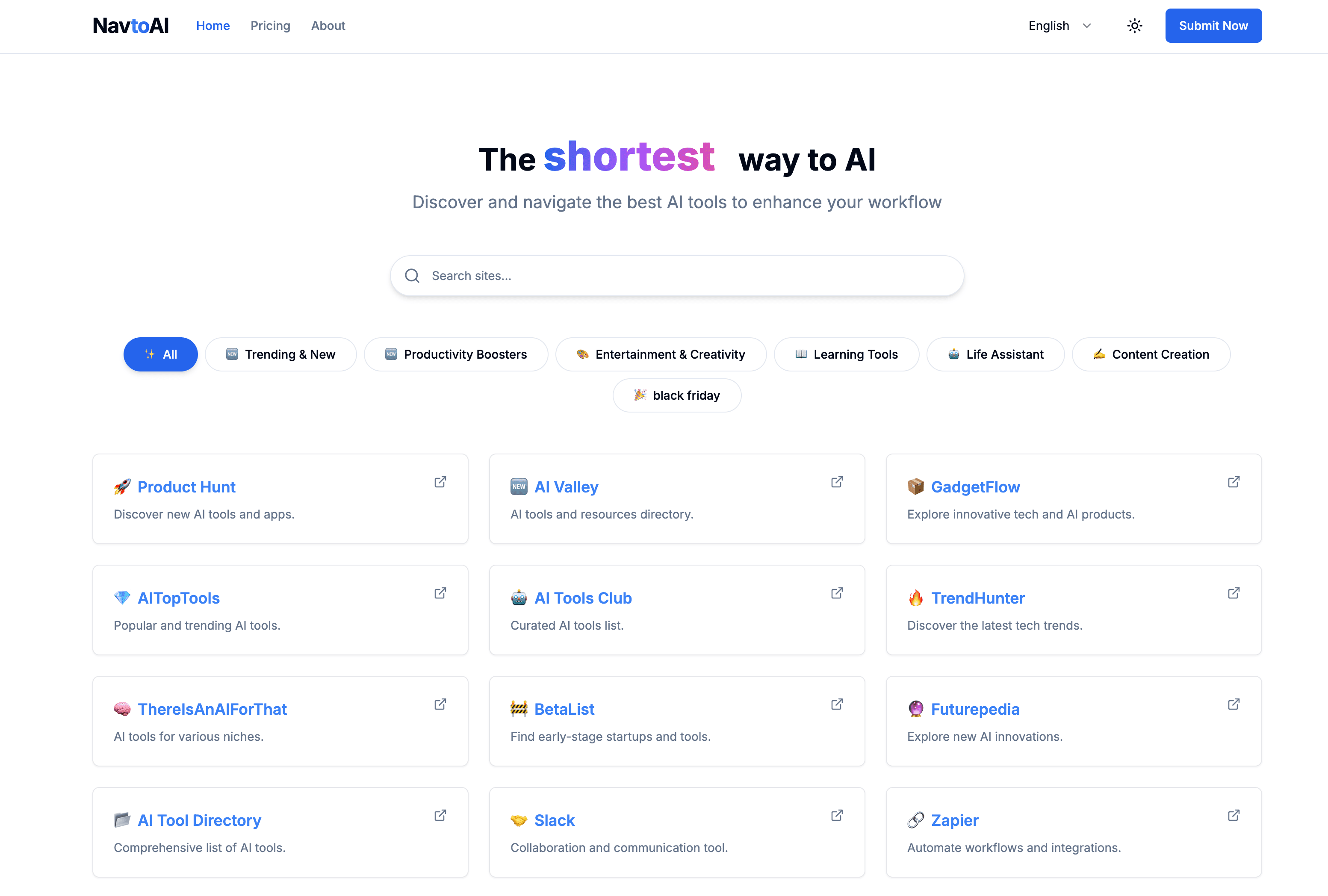Open external link icon on AI Tool Directory card
This screenshot has width=1328, height=896.
click(x=440, y=816)
